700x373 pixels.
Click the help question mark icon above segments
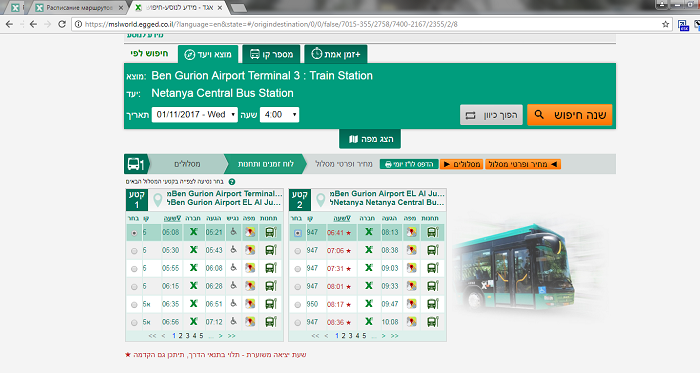(232, 182)
